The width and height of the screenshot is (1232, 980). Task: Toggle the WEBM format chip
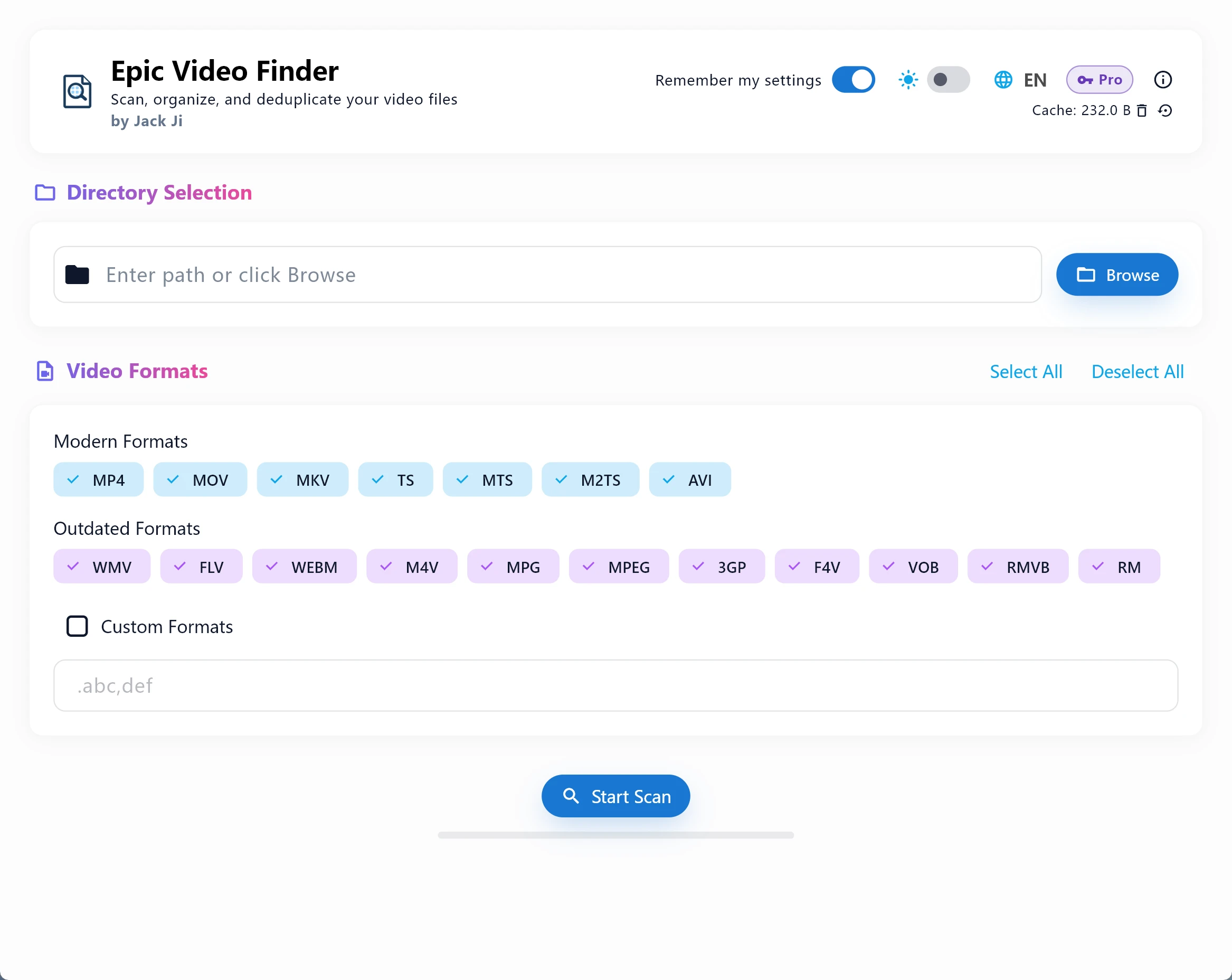pyautogui.click(x=304, y=567)
